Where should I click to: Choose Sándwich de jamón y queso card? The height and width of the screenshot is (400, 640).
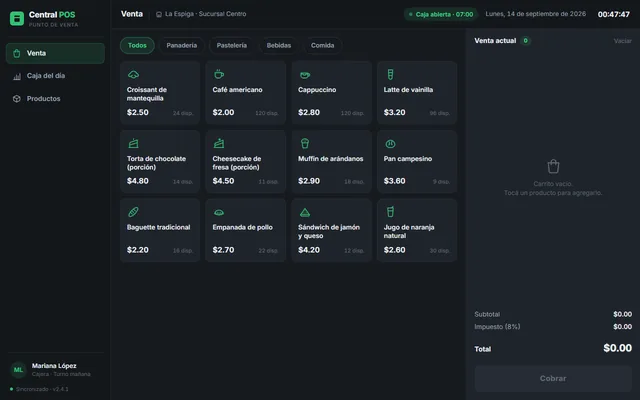(x=331, y=230)
